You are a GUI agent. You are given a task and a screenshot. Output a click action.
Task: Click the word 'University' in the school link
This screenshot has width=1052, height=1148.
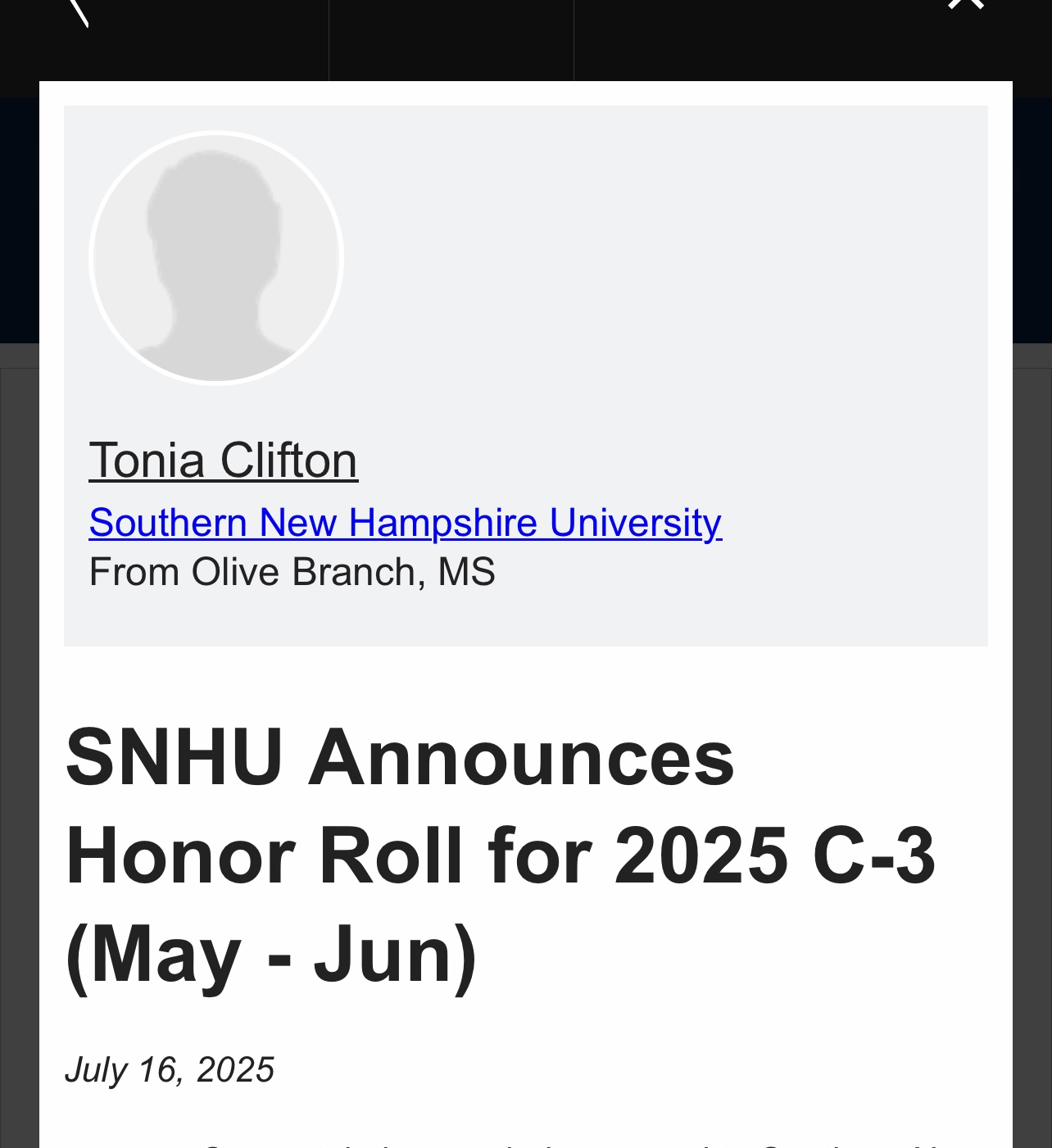[x=636, y=523]
